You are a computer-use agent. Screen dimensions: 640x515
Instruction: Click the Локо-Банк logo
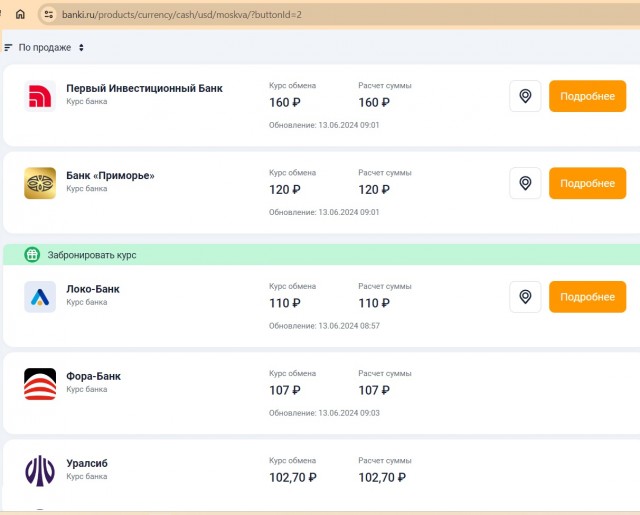[x=40, y=297]
